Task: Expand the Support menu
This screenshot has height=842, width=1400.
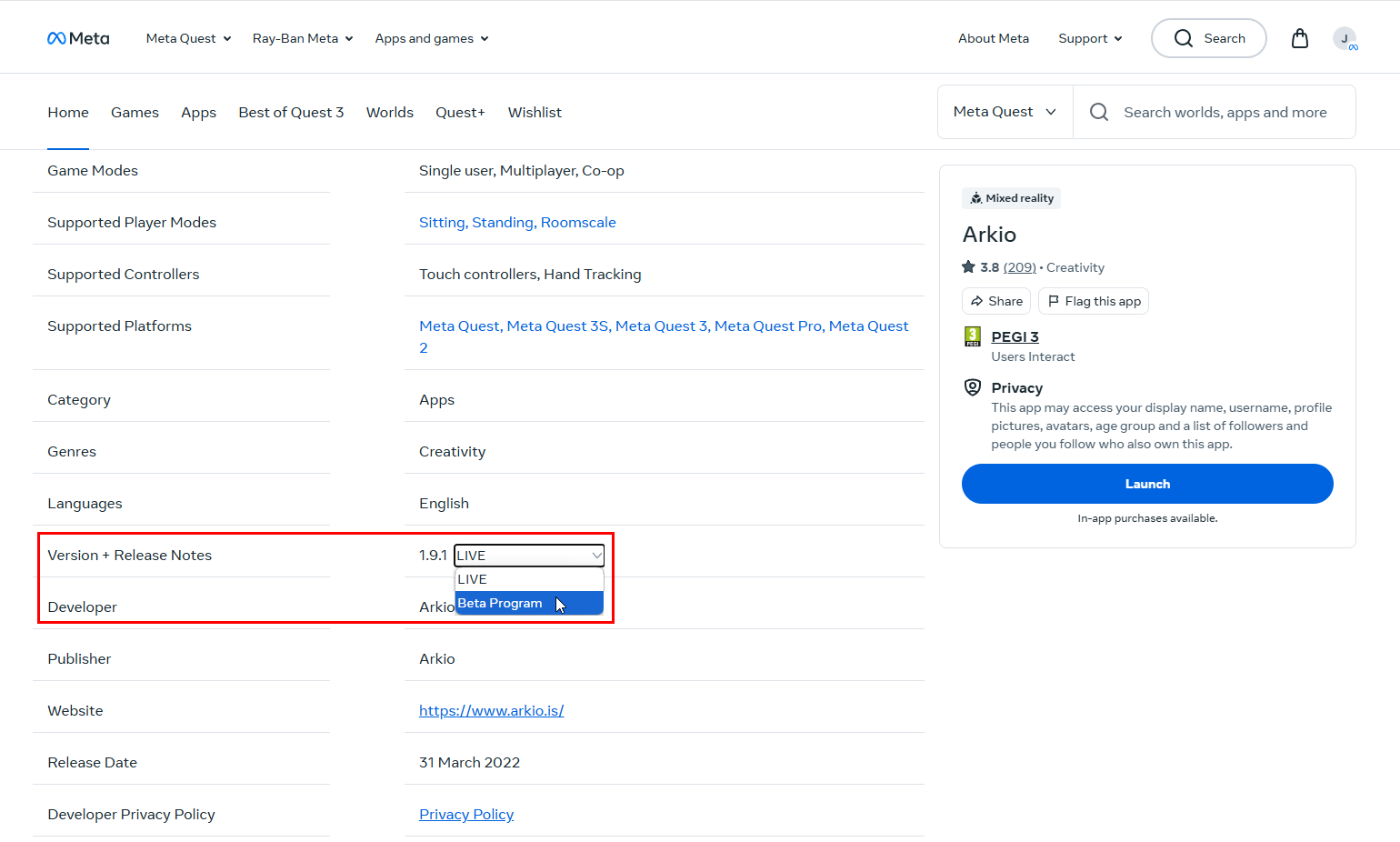Action: (1090, 38)
